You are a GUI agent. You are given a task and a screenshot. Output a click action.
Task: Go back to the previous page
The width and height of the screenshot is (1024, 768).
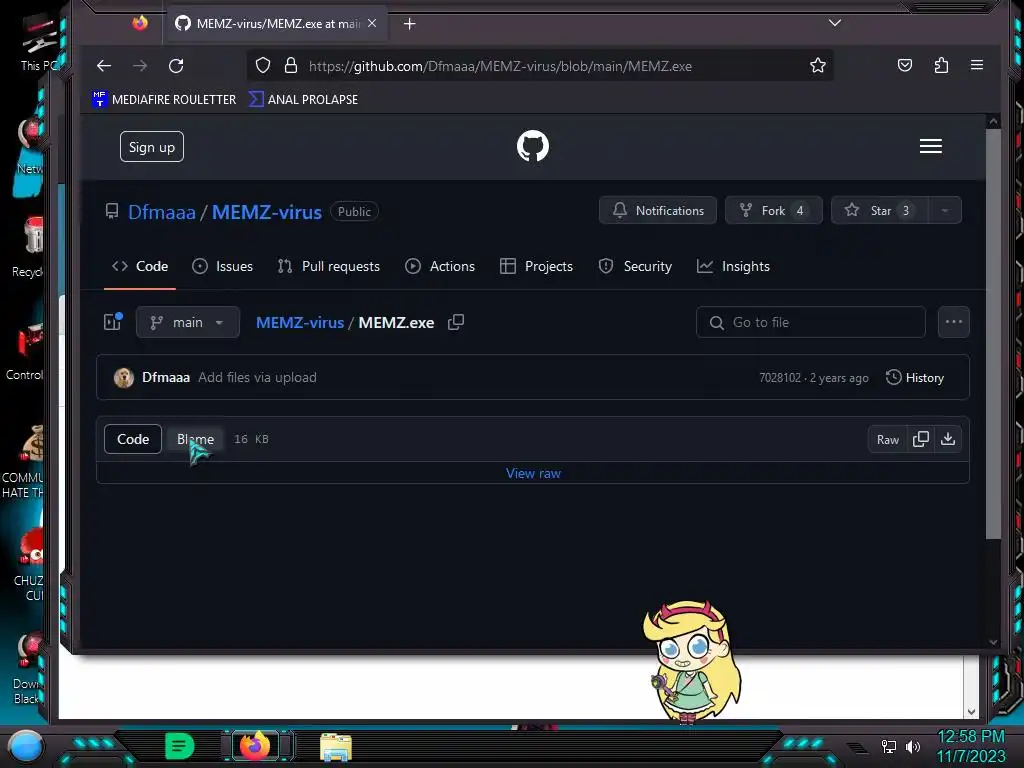[x=104, y=66]
